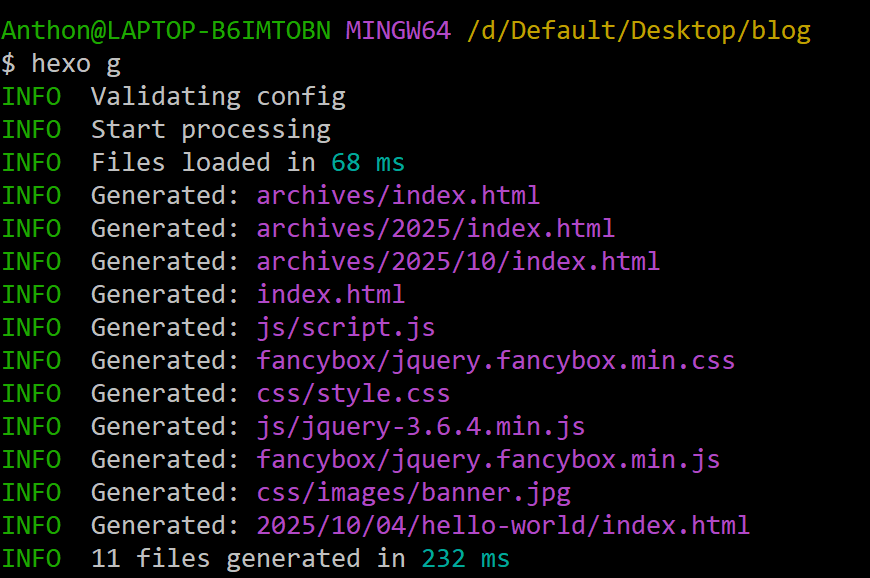Image resolution: width=870 pixels, height=578 pixels.
Task: Click the fancybox/jquery.fancybox.min.css path
Action: click(x=495, y=360)
